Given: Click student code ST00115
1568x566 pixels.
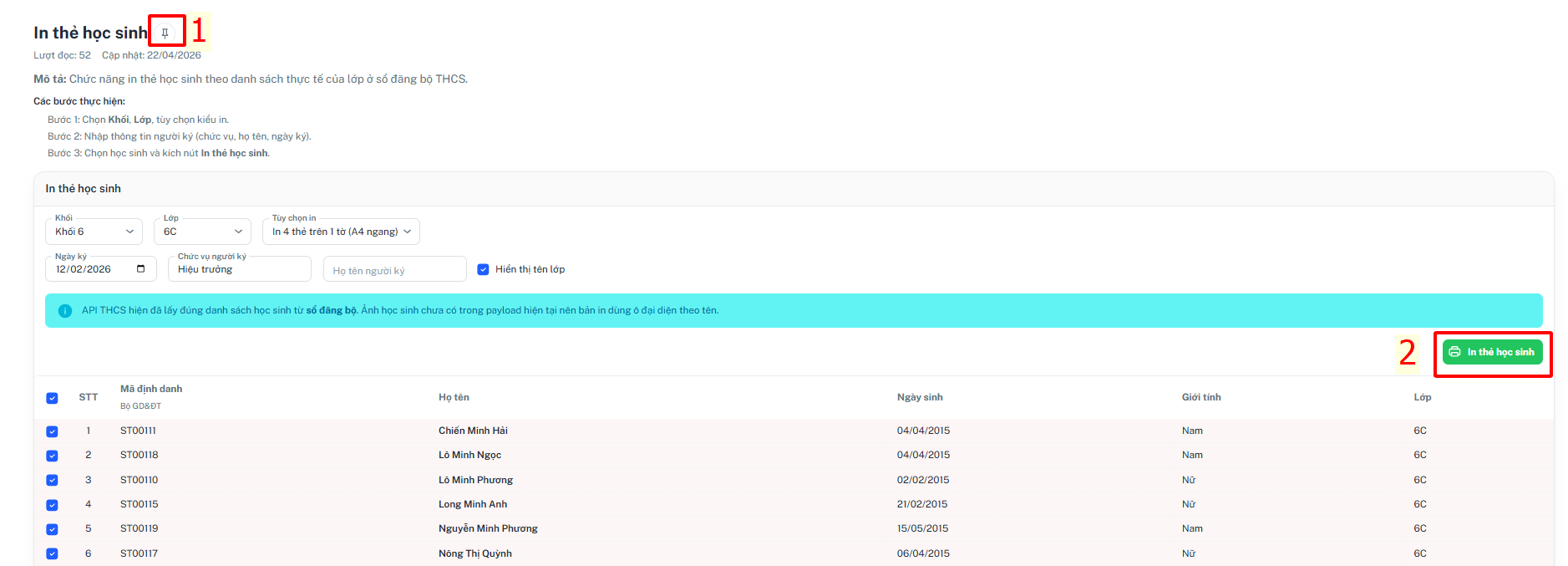Looking at the screenshot, I should tap(139, 504).
